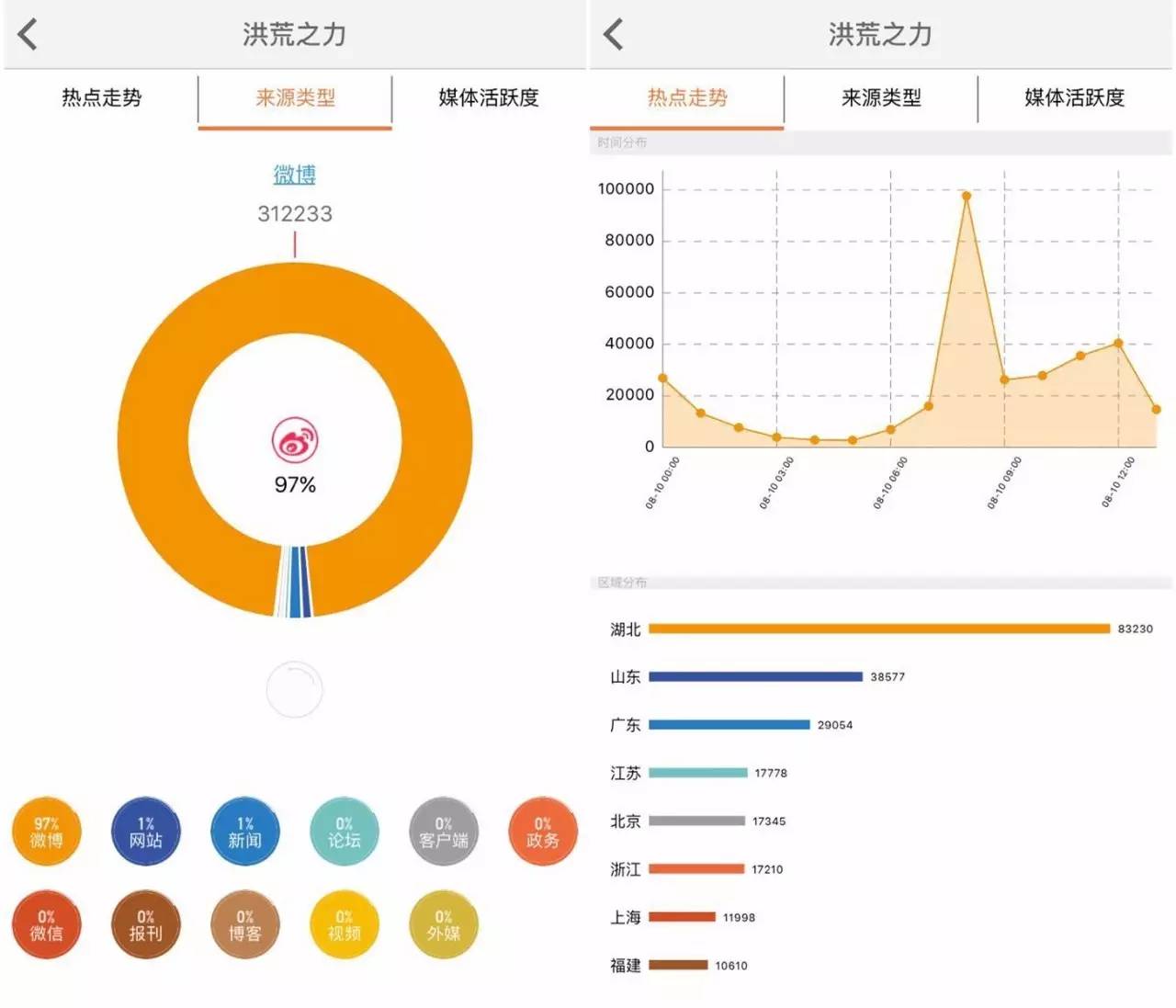
Task: Go back using left screen back arrow
Action: [28, 35]
